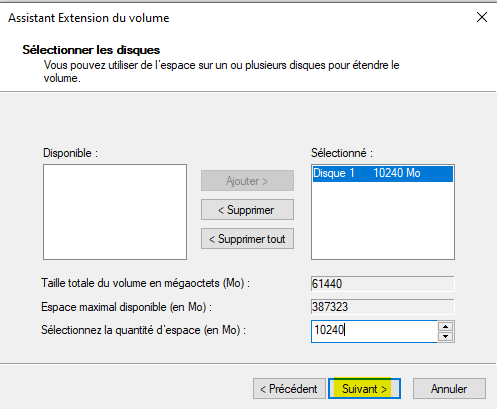Click the Sélectionner les disques heading
497x409 pixels.
click(91, 50)
